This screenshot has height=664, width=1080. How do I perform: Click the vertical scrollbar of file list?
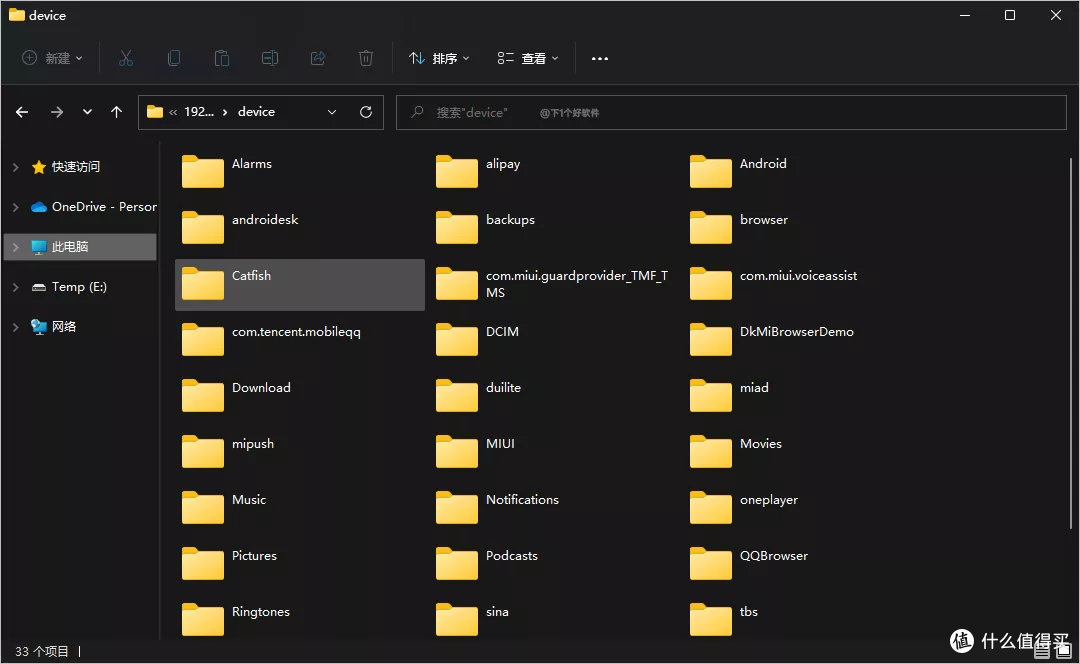pos(1070,344)
